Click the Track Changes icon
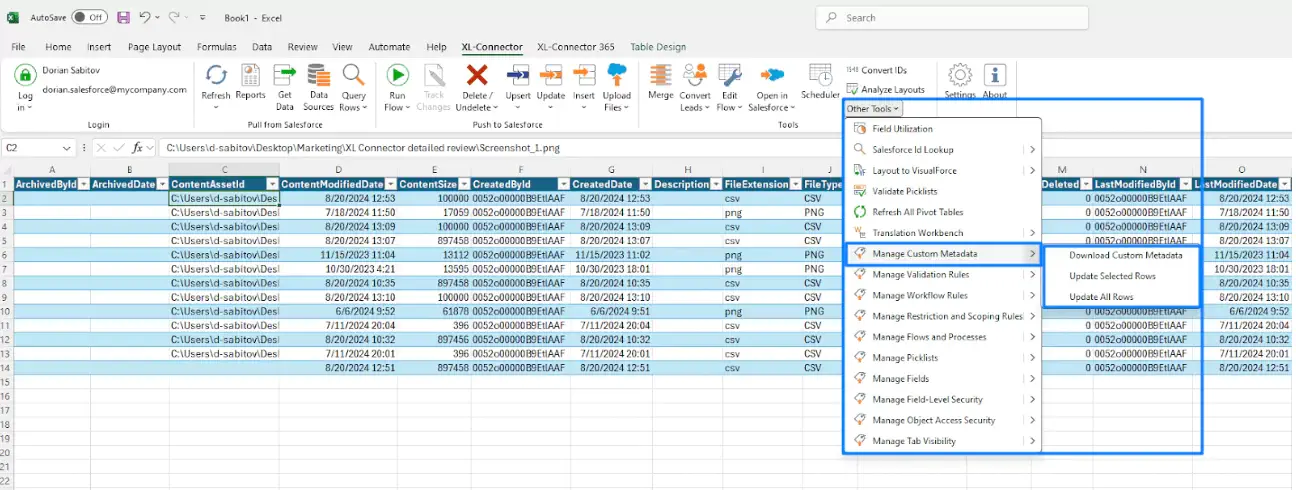Image resolution: width=1296 pixels, height=490 pixels. [x=433, y=75]
